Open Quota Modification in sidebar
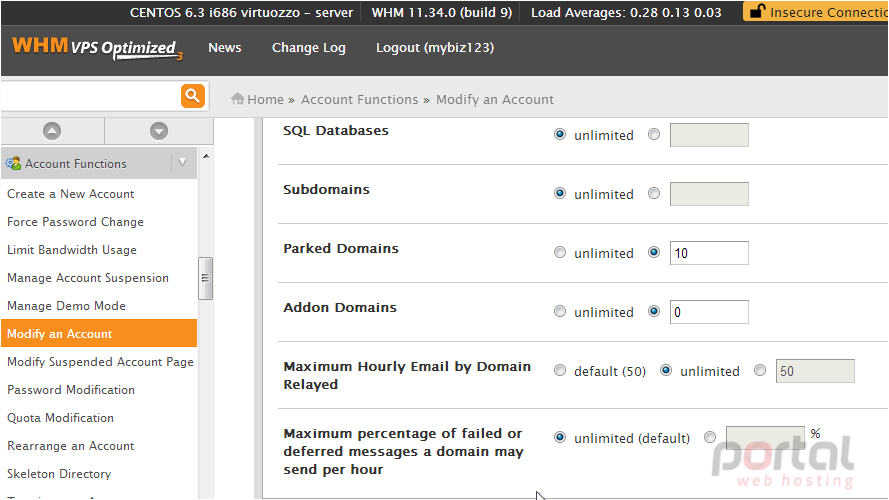 click(x=60, y=418)
